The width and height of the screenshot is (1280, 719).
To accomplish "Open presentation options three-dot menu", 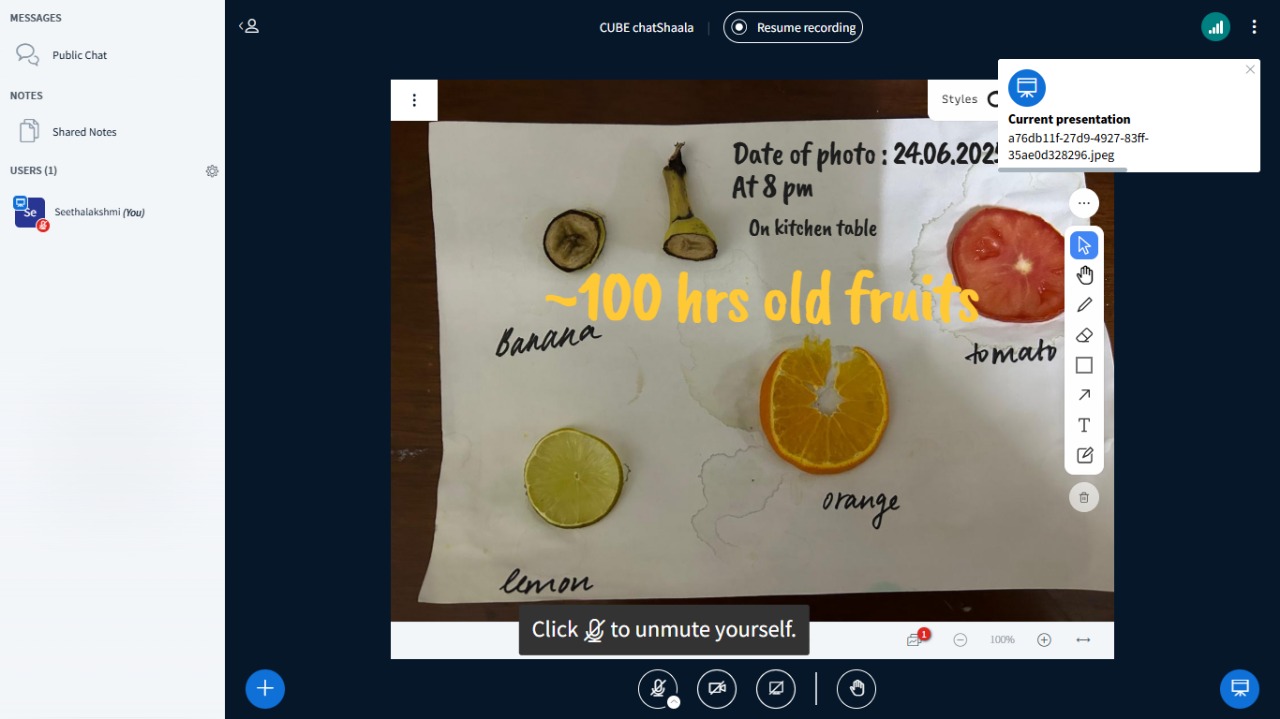I will click(x=414, y=100).
